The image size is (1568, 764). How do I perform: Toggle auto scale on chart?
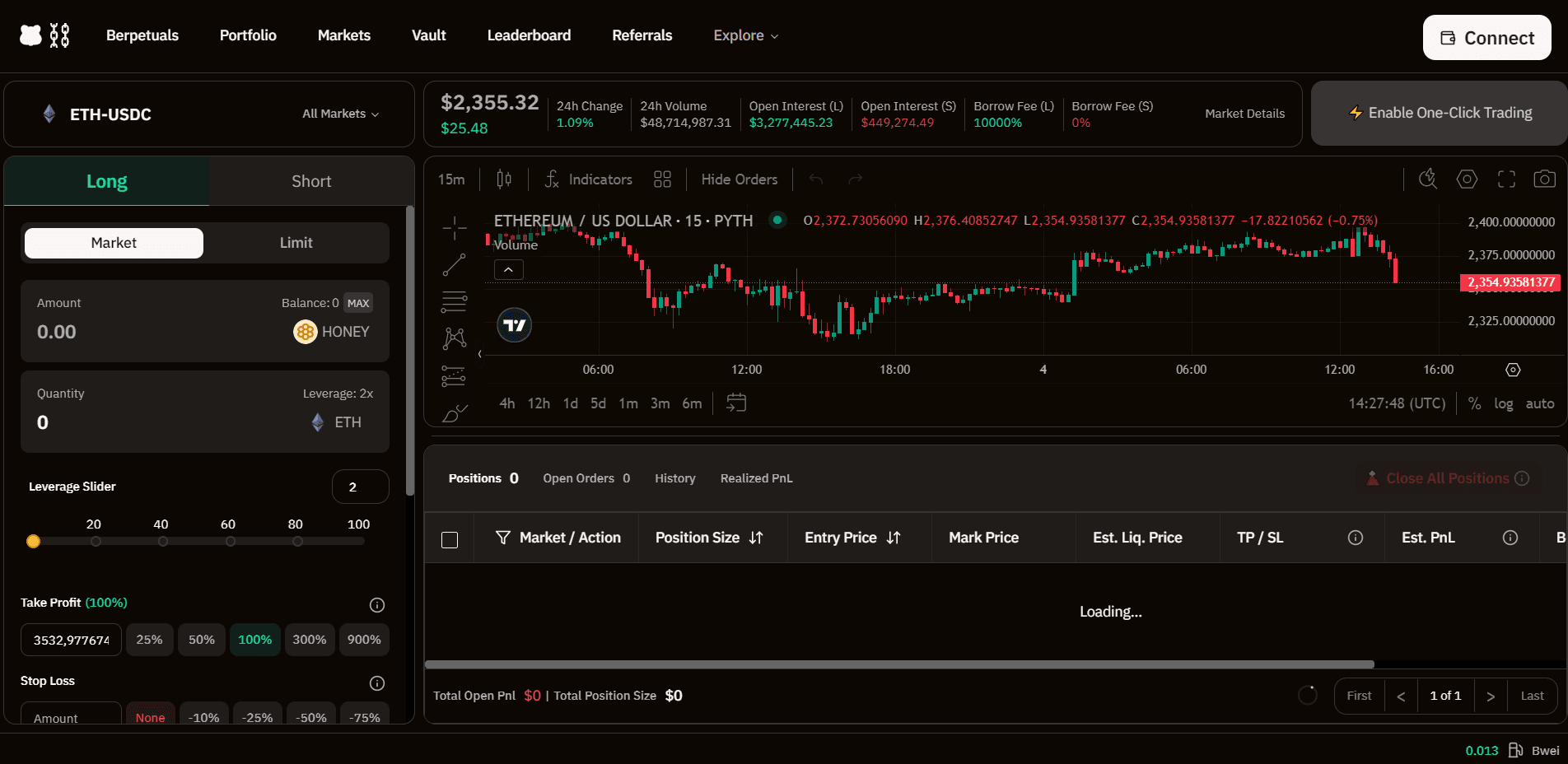pyautogui.click(x=1539, y=403)
